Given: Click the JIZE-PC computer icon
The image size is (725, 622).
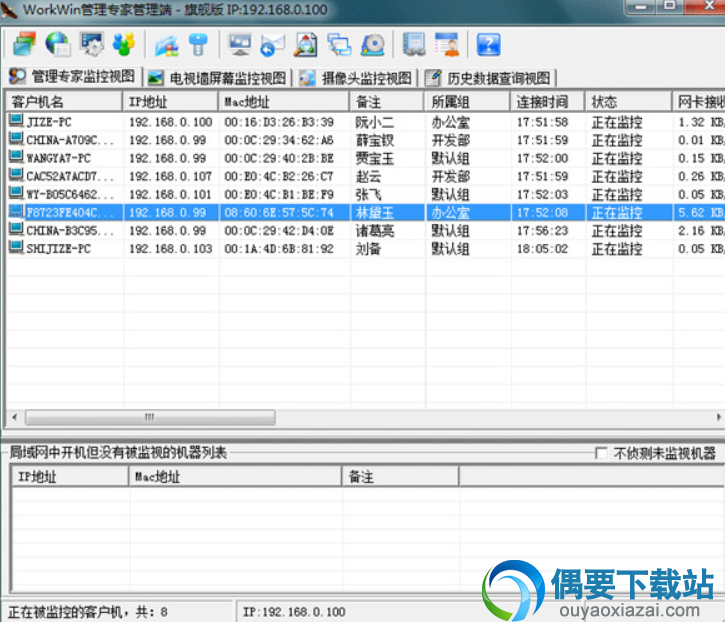Looking at the screenshot, I should point(16,121).
